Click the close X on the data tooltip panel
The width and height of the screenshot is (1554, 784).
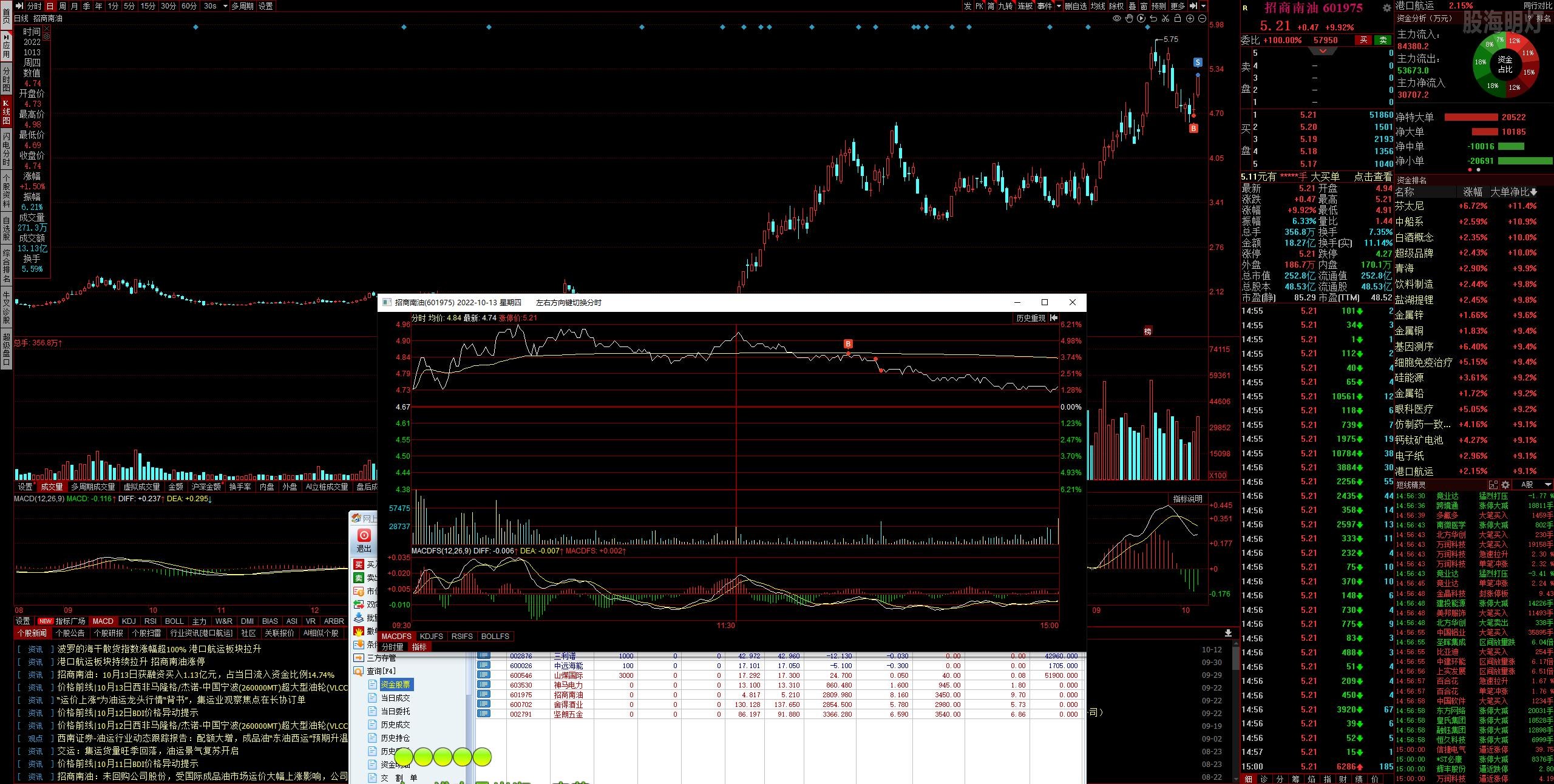pos(47,29)
